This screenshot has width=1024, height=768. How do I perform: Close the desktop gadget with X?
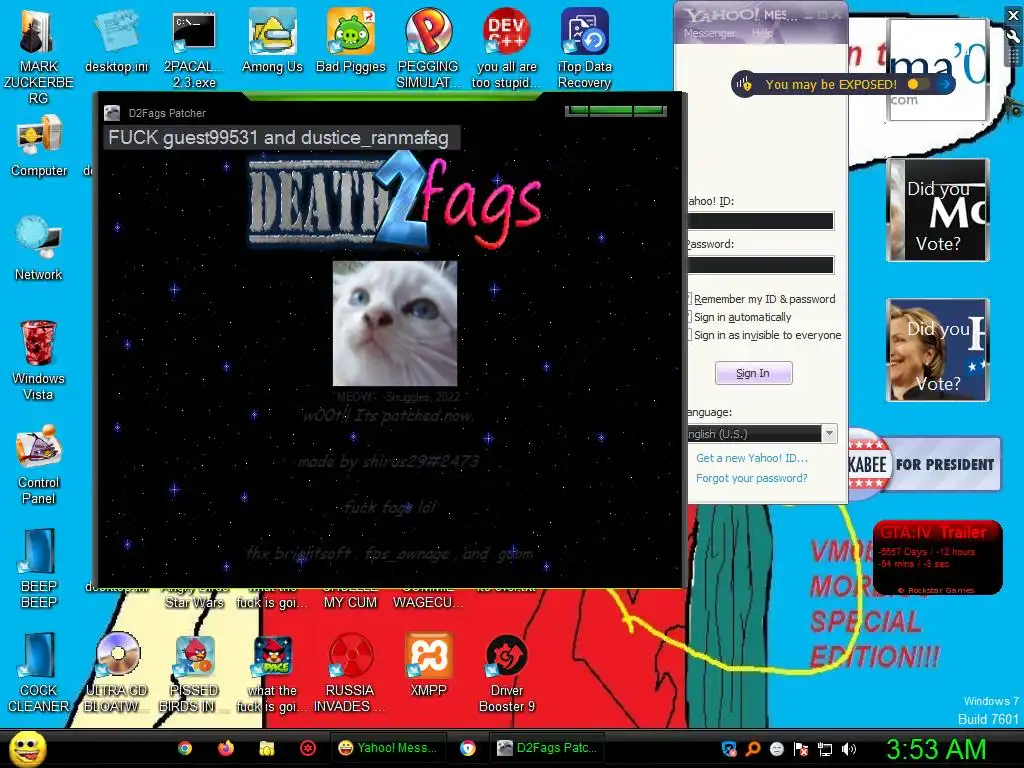[1014, 16]
